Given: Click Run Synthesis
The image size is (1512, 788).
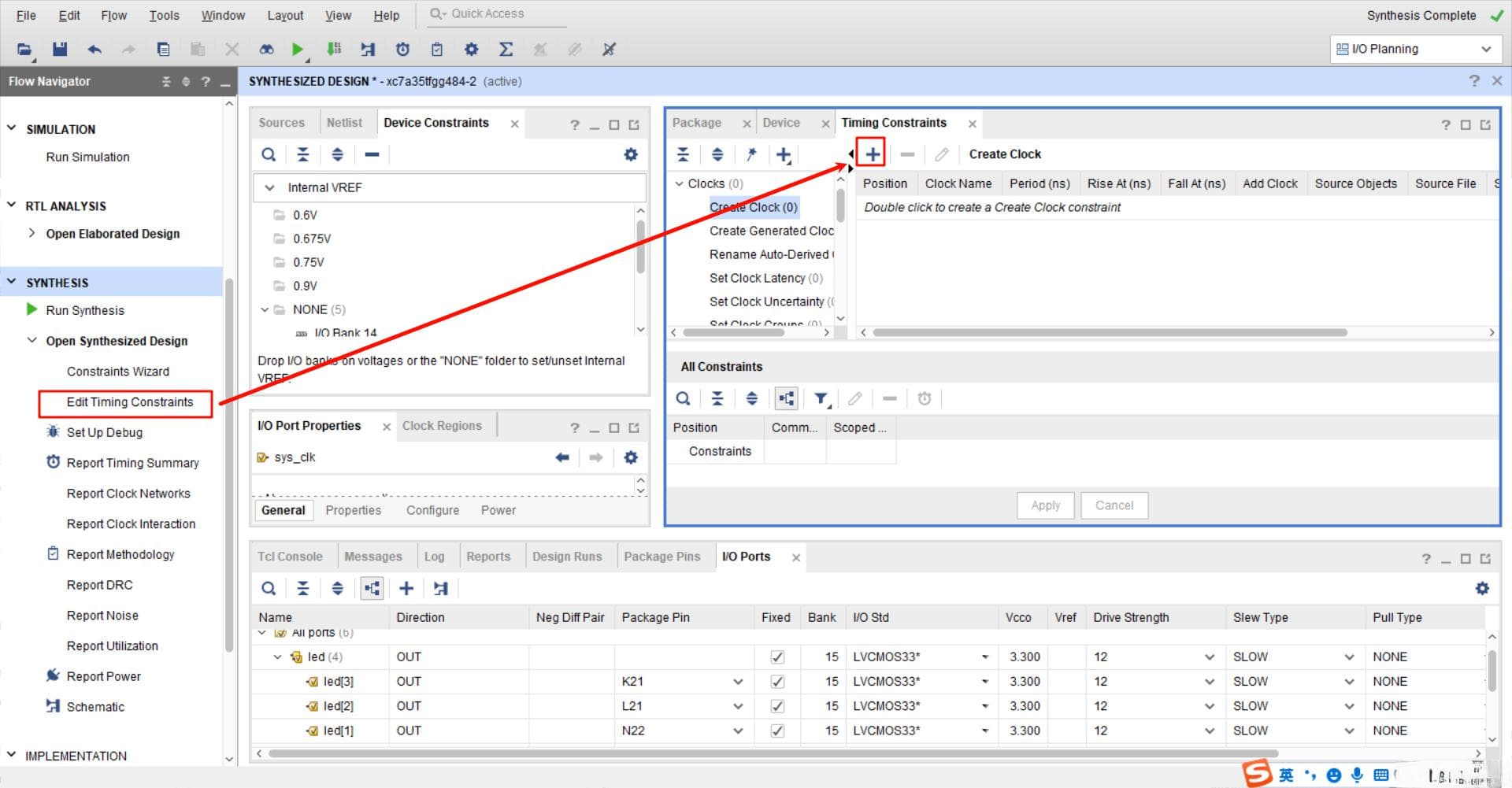Looking at the screenshot, I should [x=85, y=310].
